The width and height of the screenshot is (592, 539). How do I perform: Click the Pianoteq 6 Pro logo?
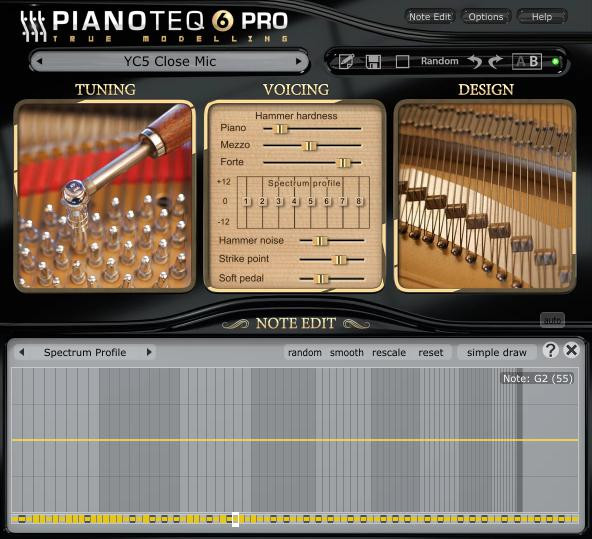(154, 26)
